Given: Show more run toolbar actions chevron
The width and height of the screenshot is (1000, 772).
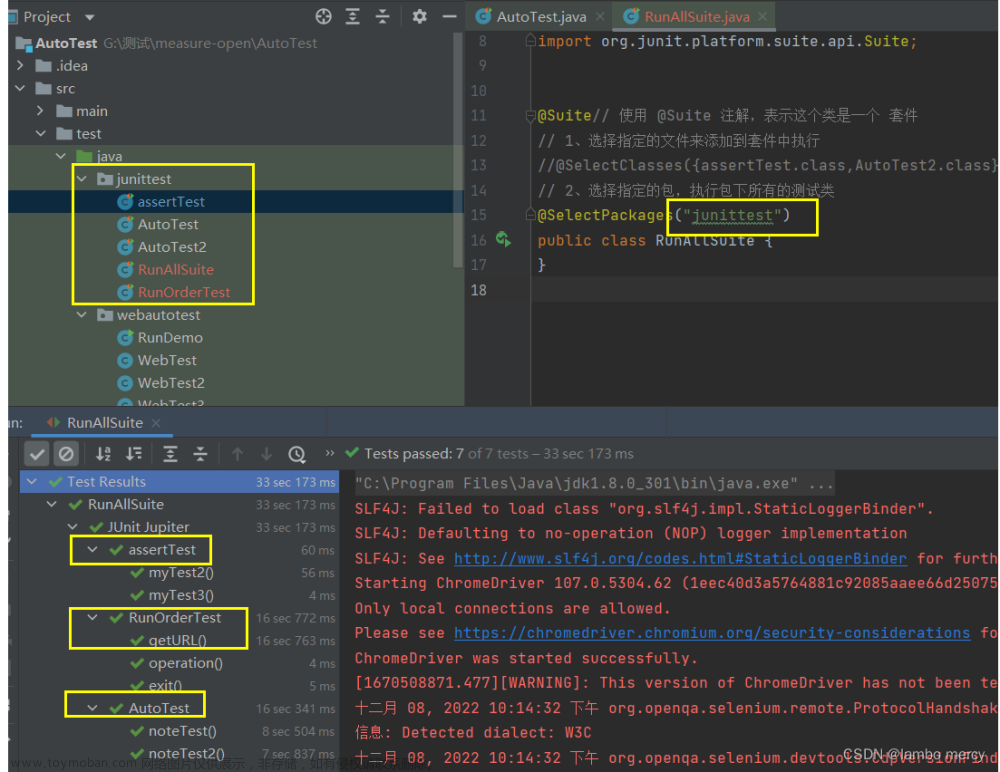Looking at the screenshot, I should point(330,453).
